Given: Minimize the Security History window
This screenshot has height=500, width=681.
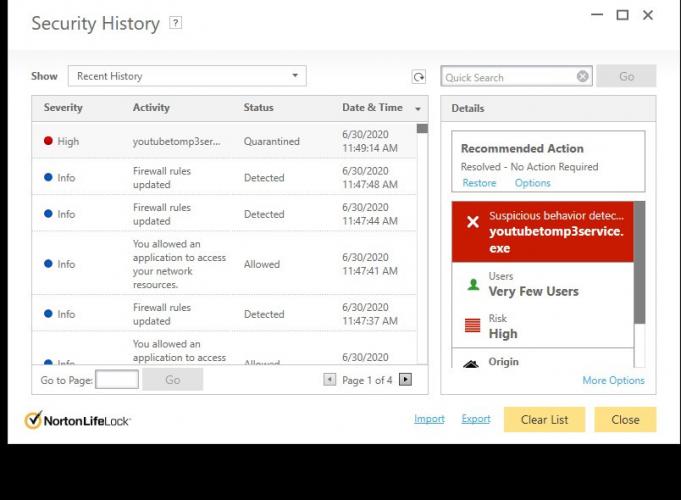Looking at the screenshot, I should [597, 15].
